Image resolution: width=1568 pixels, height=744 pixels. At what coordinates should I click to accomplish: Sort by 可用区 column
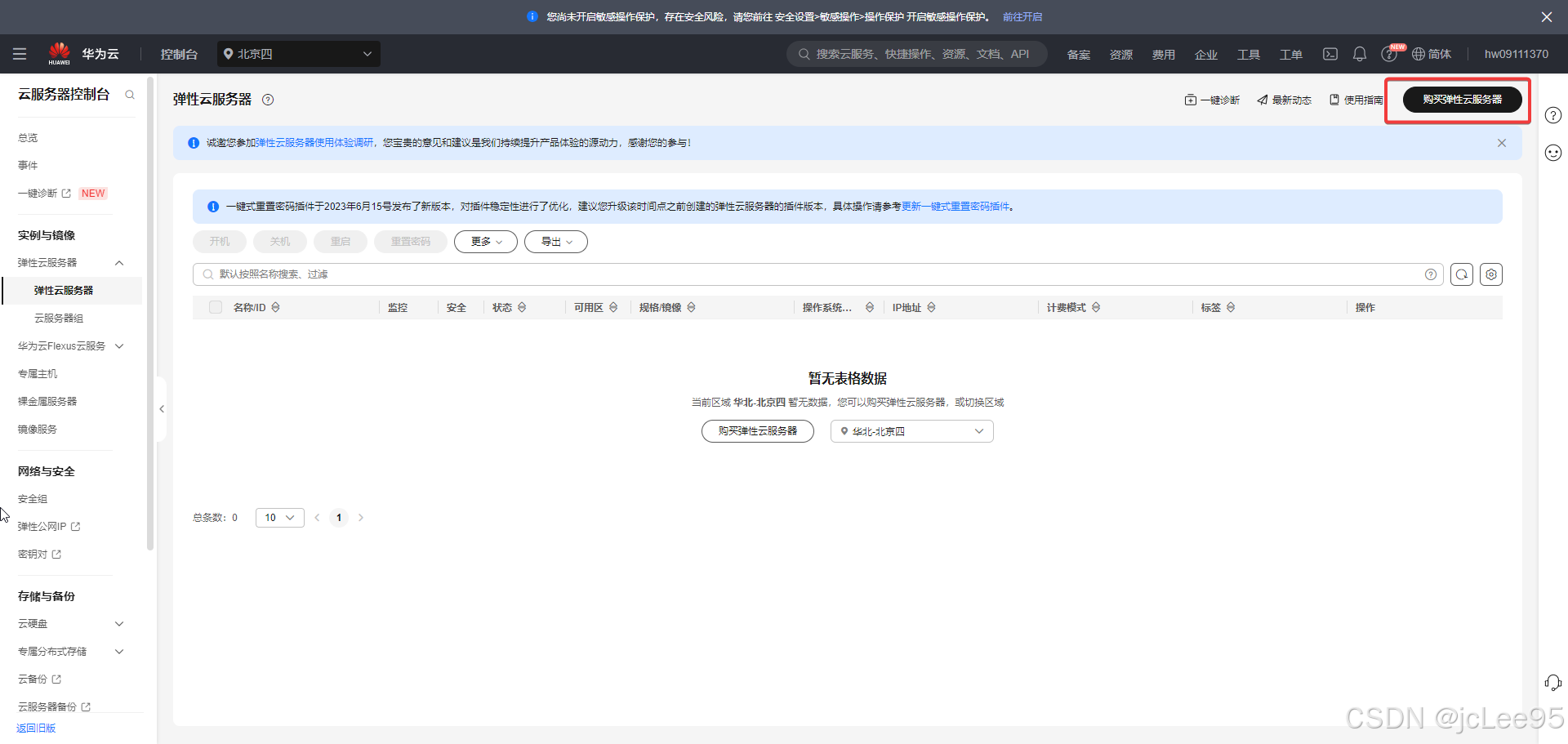pyautogui.click(x=613, y=307)
